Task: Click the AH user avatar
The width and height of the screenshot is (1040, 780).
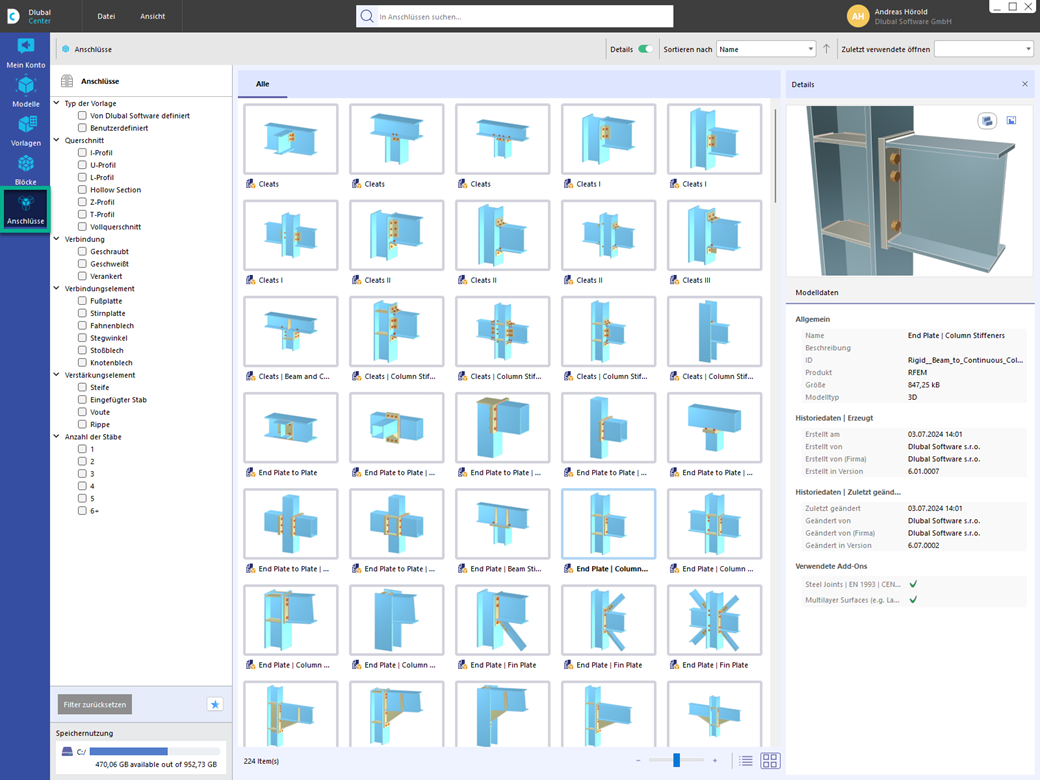Action: pyautogui.click(x=858, y=16)
